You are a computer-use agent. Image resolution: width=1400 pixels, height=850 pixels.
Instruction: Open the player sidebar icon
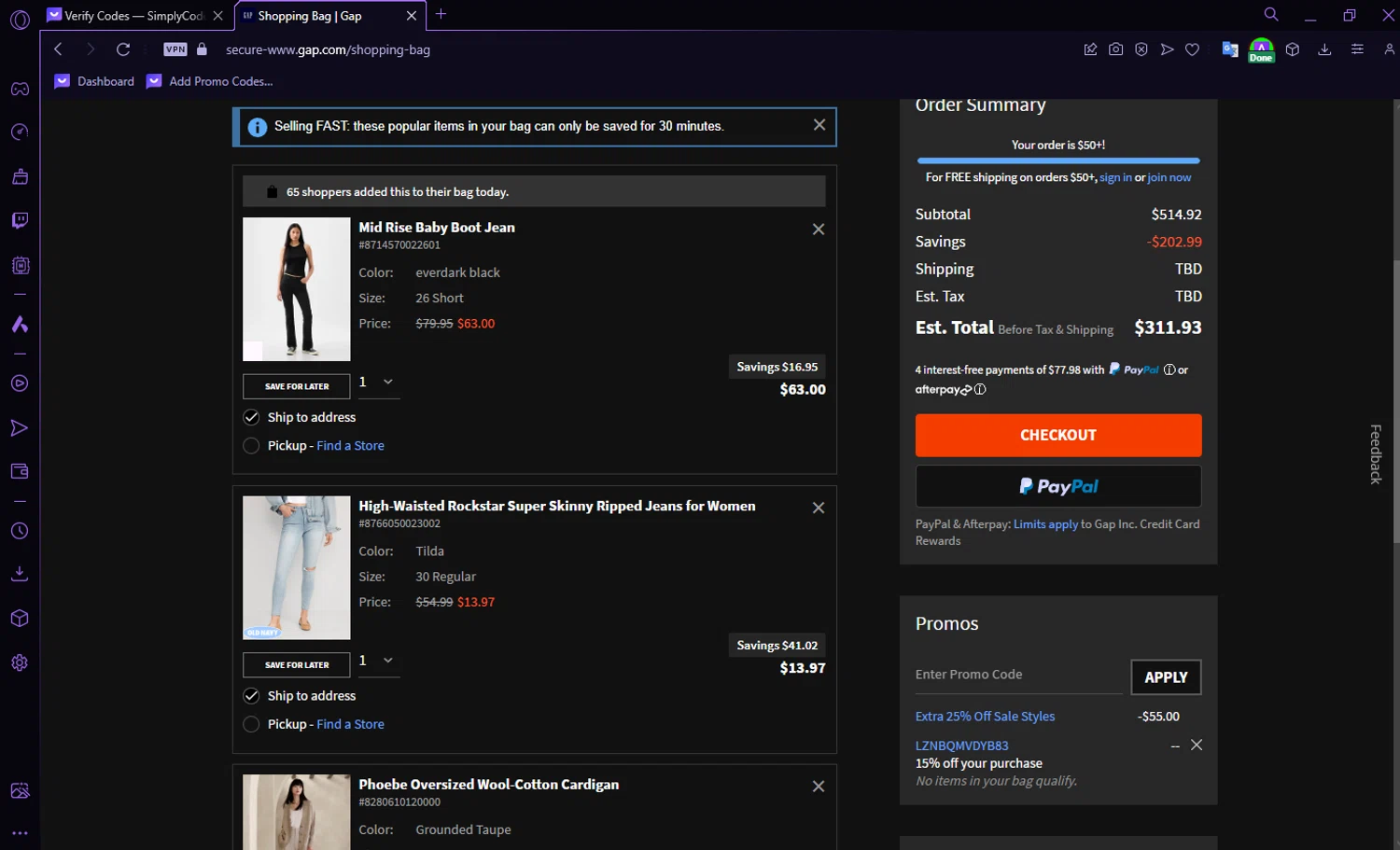[x=20, y=383]
